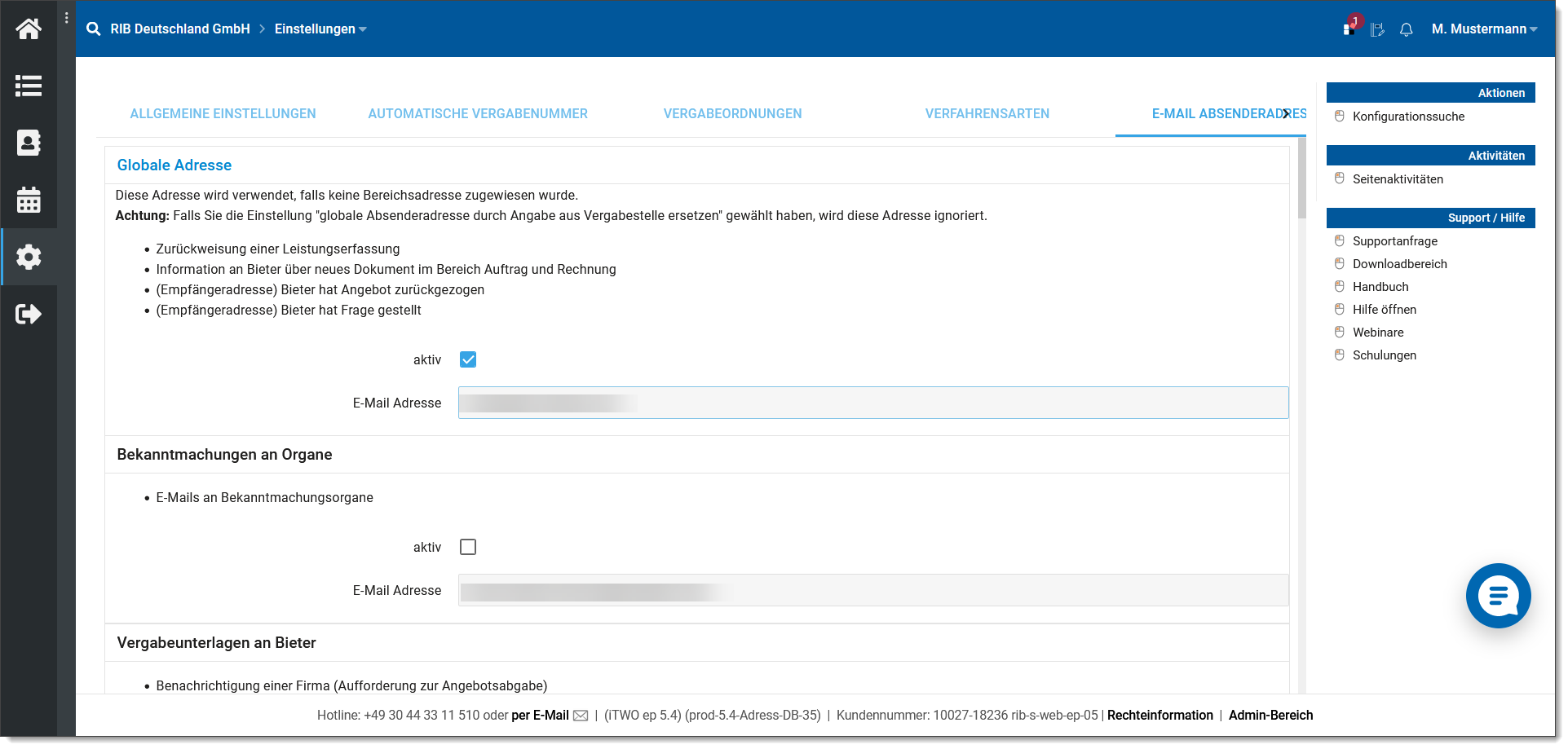
Task: Click the search magnifier icon
Action: (x=94, y=29)
